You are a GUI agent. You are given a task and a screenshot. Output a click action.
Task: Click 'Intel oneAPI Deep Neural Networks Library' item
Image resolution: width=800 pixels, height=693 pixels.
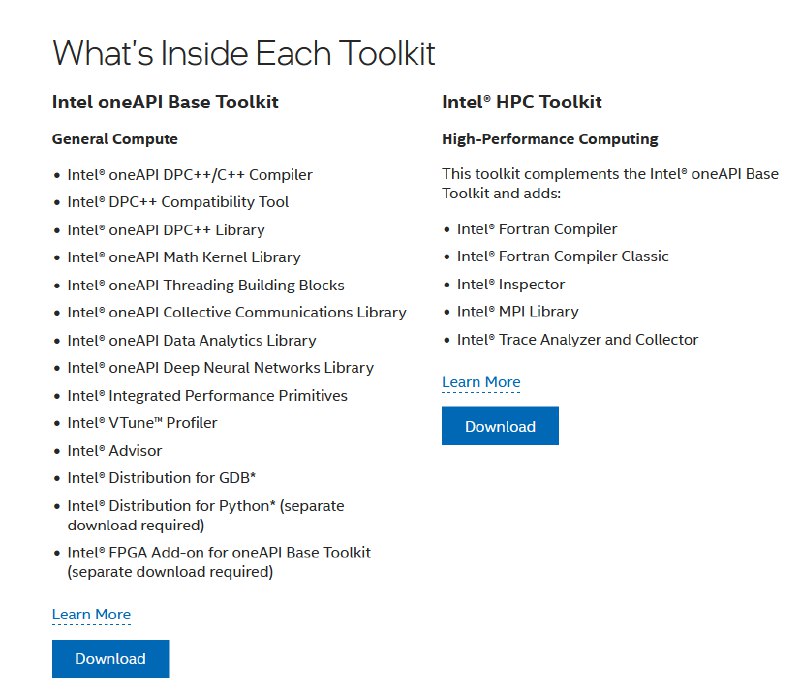coord(220,368)
